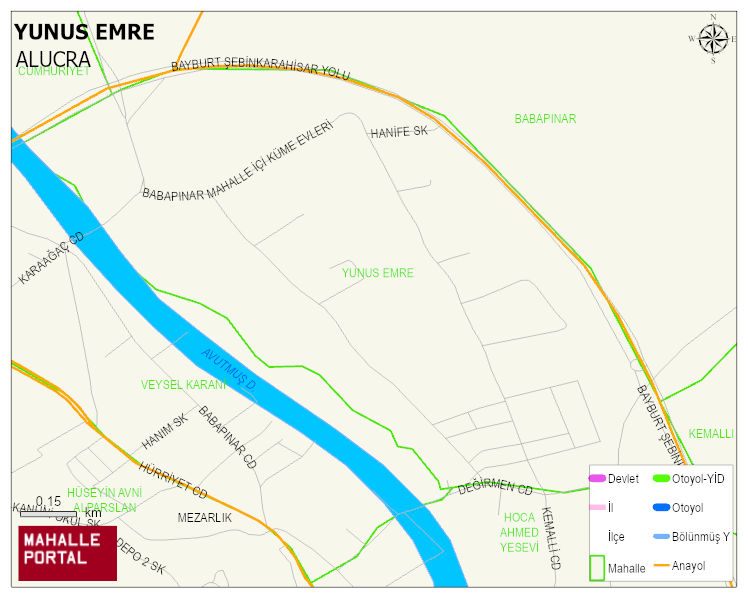Click the HANIM SK street label
Screen dimensions: 748x598
[x=165, y=432]
